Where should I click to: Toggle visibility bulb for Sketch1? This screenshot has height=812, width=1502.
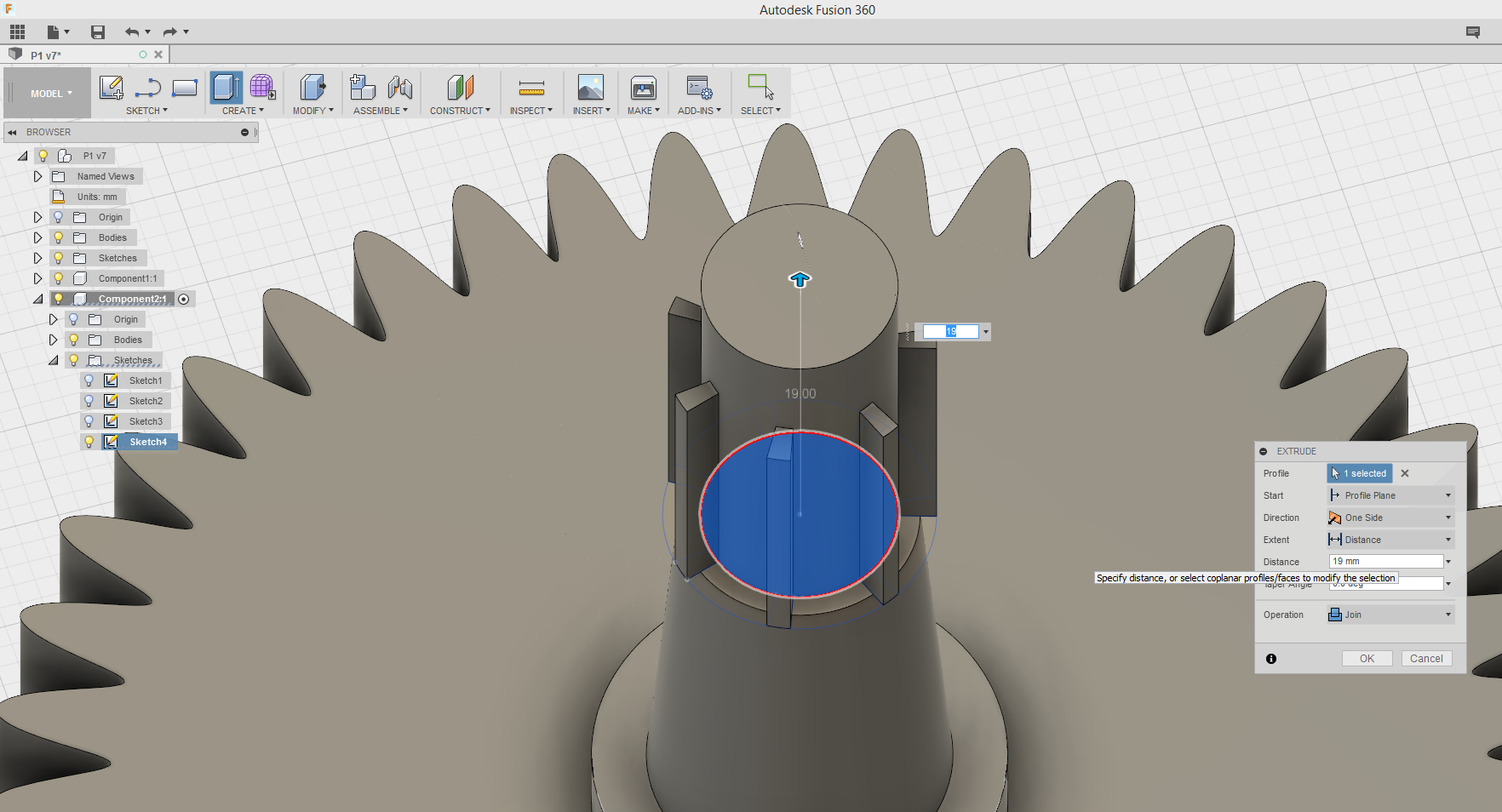point(89,380)
